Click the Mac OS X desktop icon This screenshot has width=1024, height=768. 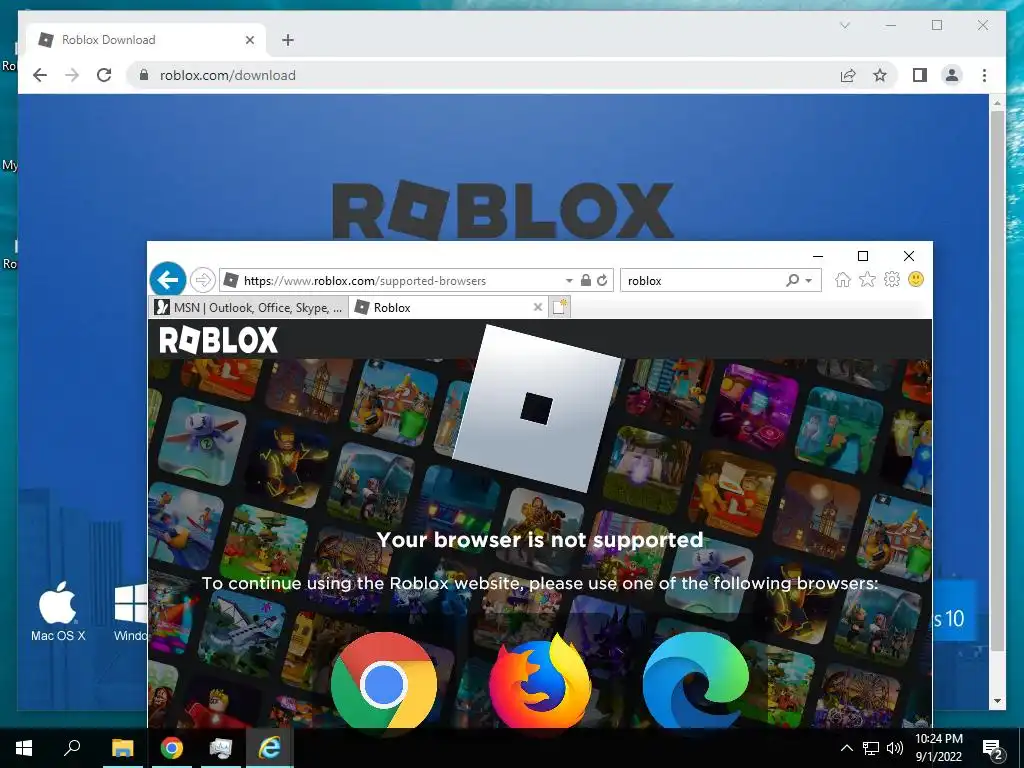[x=58, y=611]
